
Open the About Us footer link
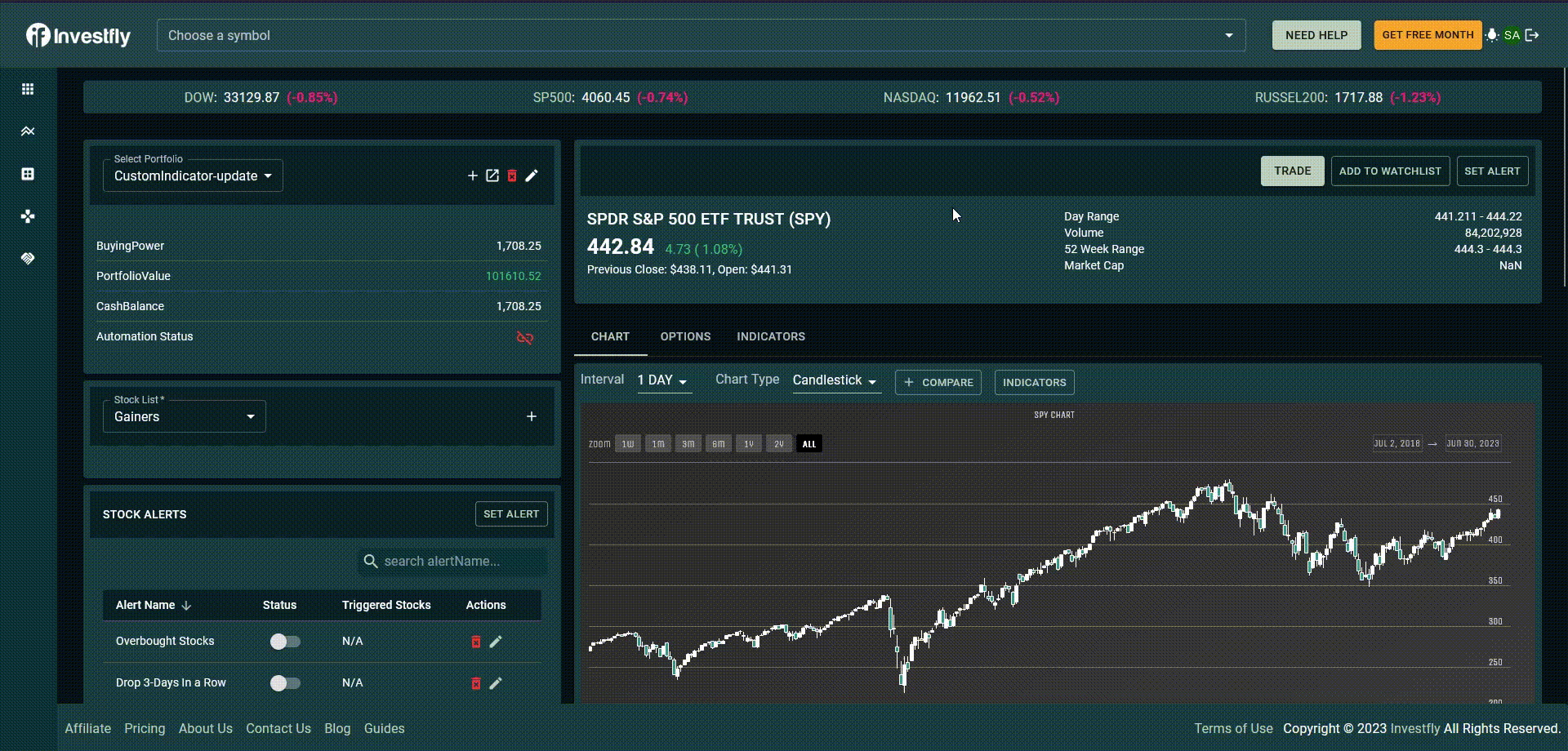click(206, 728)
